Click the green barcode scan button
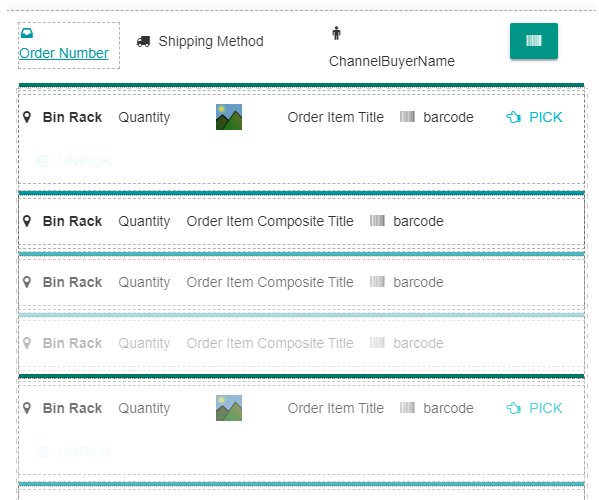 [533, 41]
